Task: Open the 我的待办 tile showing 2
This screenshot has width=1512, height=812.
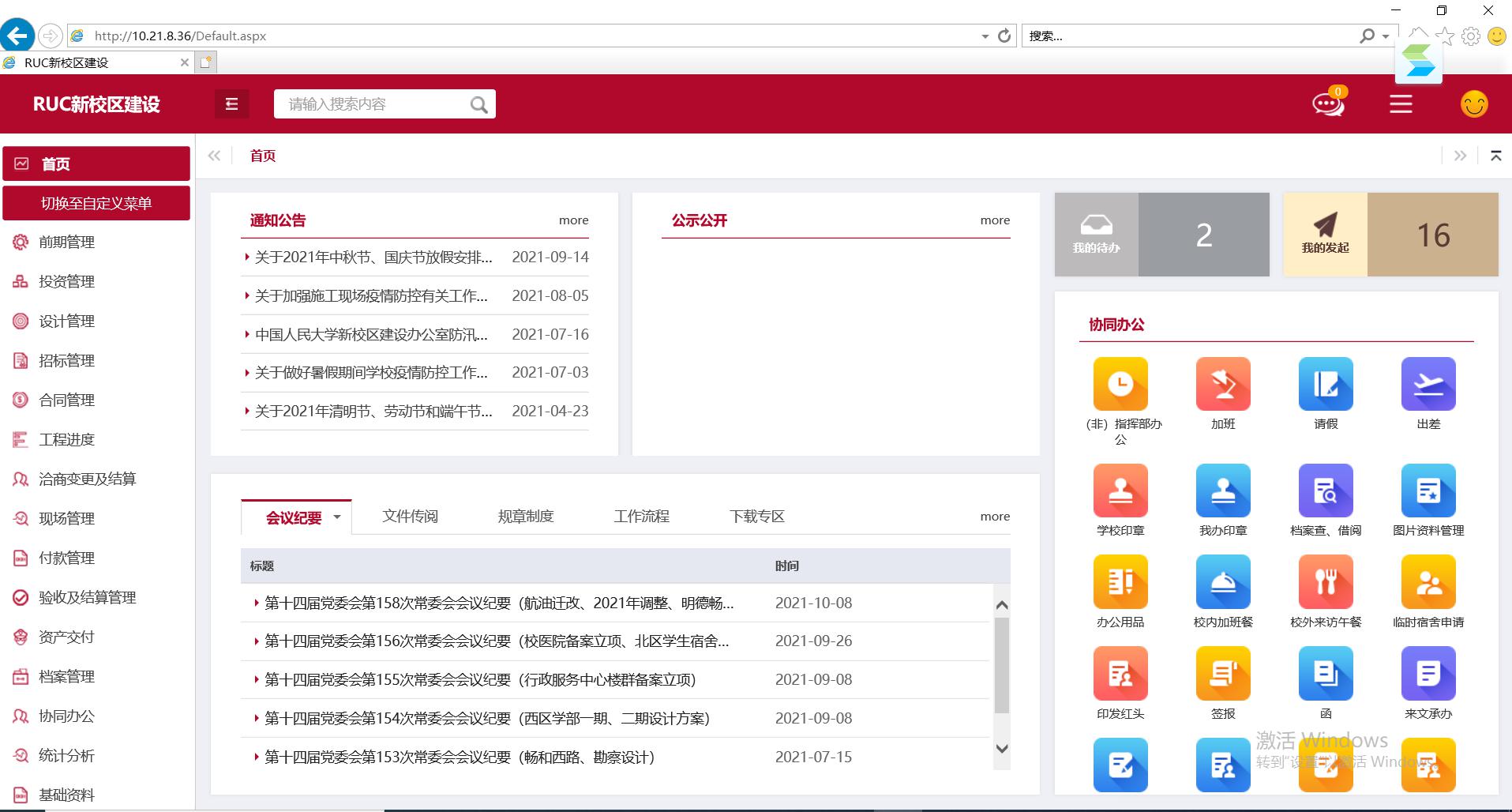Action: 1161,235
